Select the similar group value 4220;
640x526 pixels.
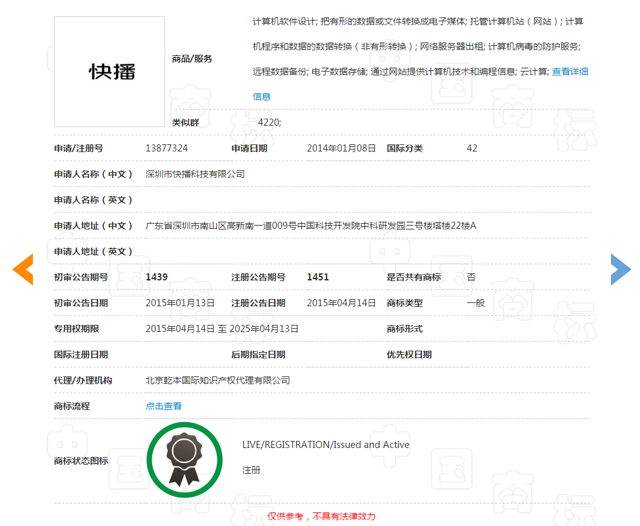[269, 122]
